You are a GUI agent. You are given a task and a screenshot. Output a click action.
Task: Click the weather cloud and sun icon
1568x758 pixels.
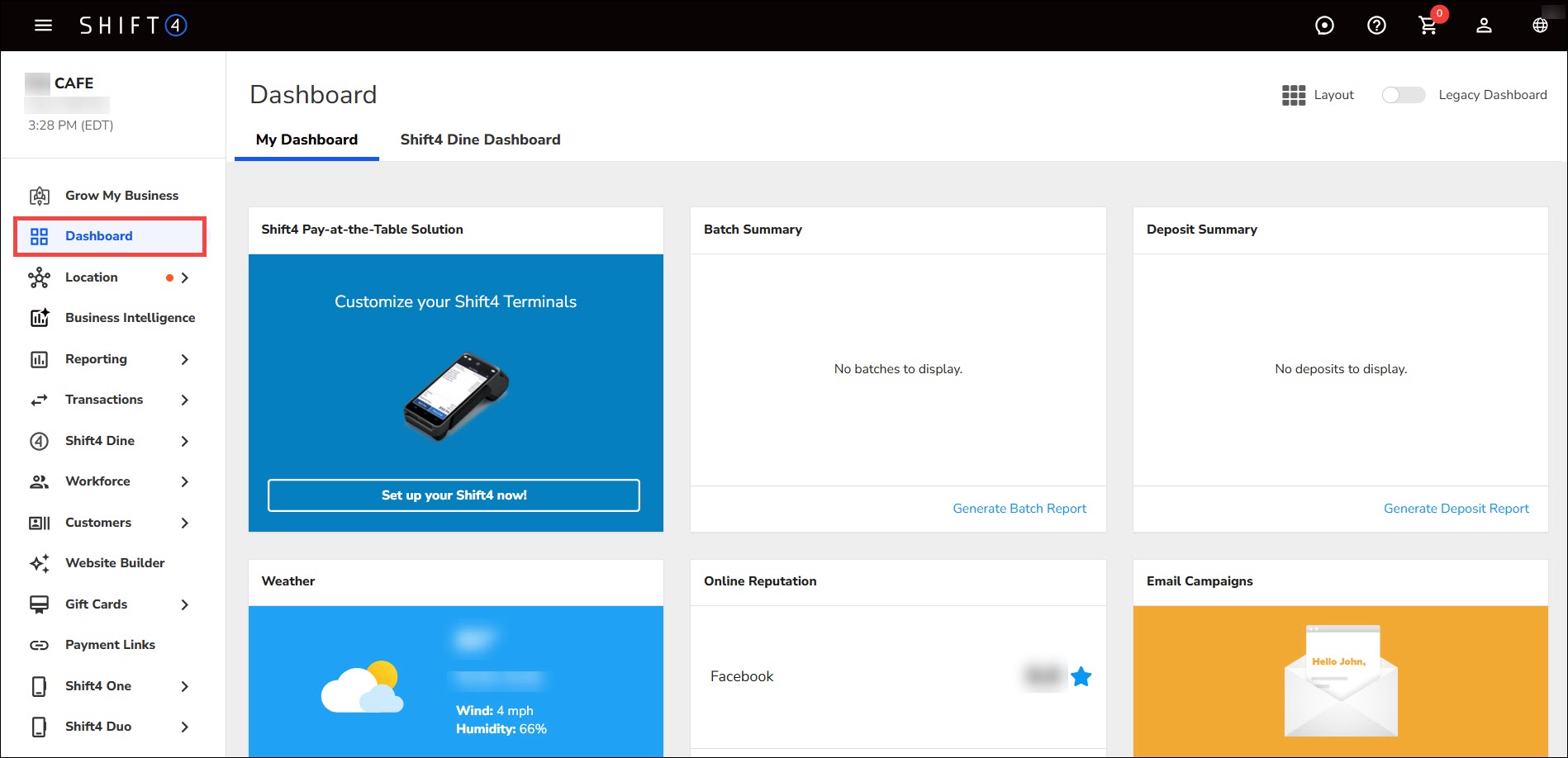pyautogui.click(x=363, y=686)
